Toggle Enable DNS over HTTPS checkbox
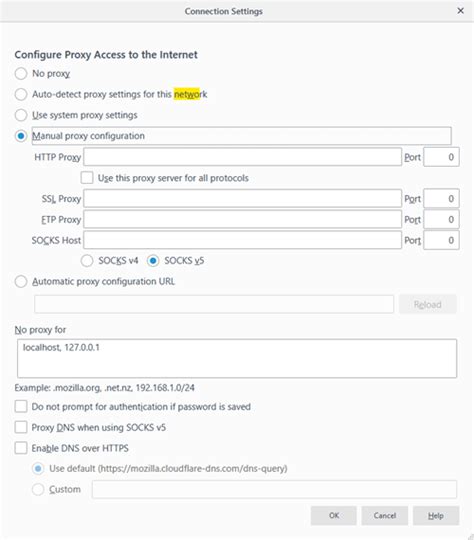 tap(21, 448)
